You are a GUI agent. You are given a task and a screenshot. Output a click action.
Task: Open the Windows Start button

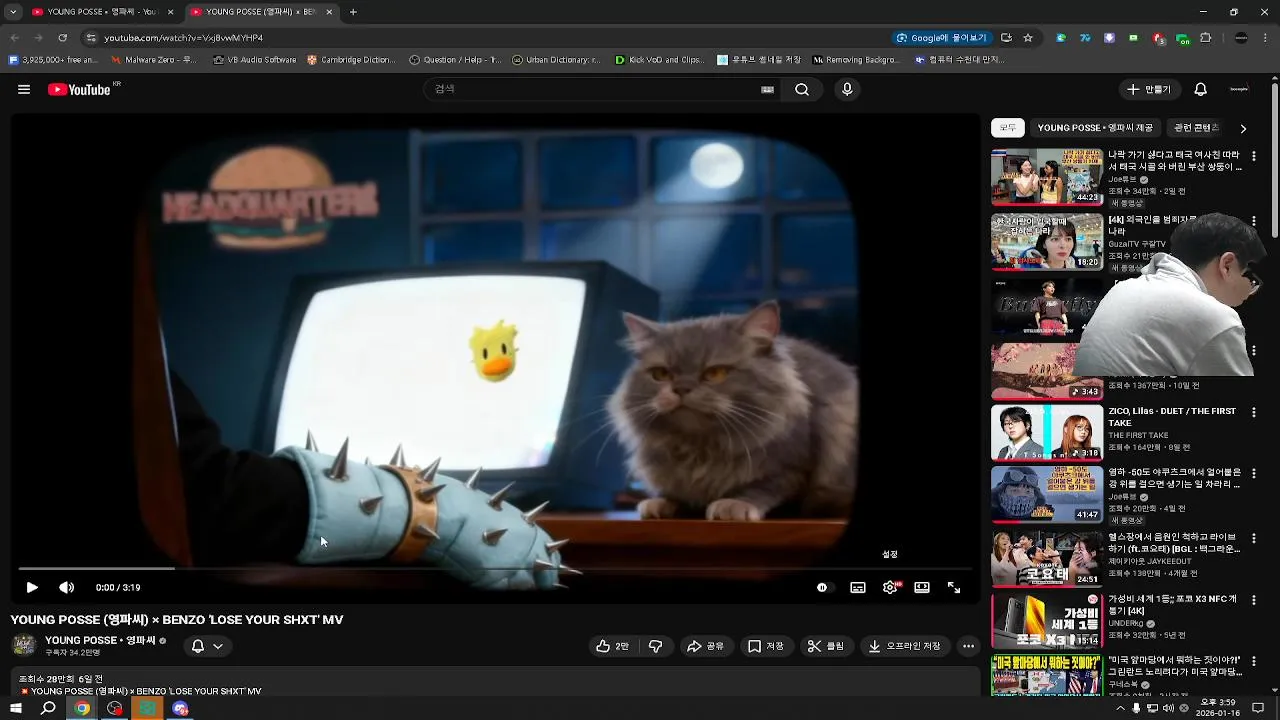(x=15, y=708)
